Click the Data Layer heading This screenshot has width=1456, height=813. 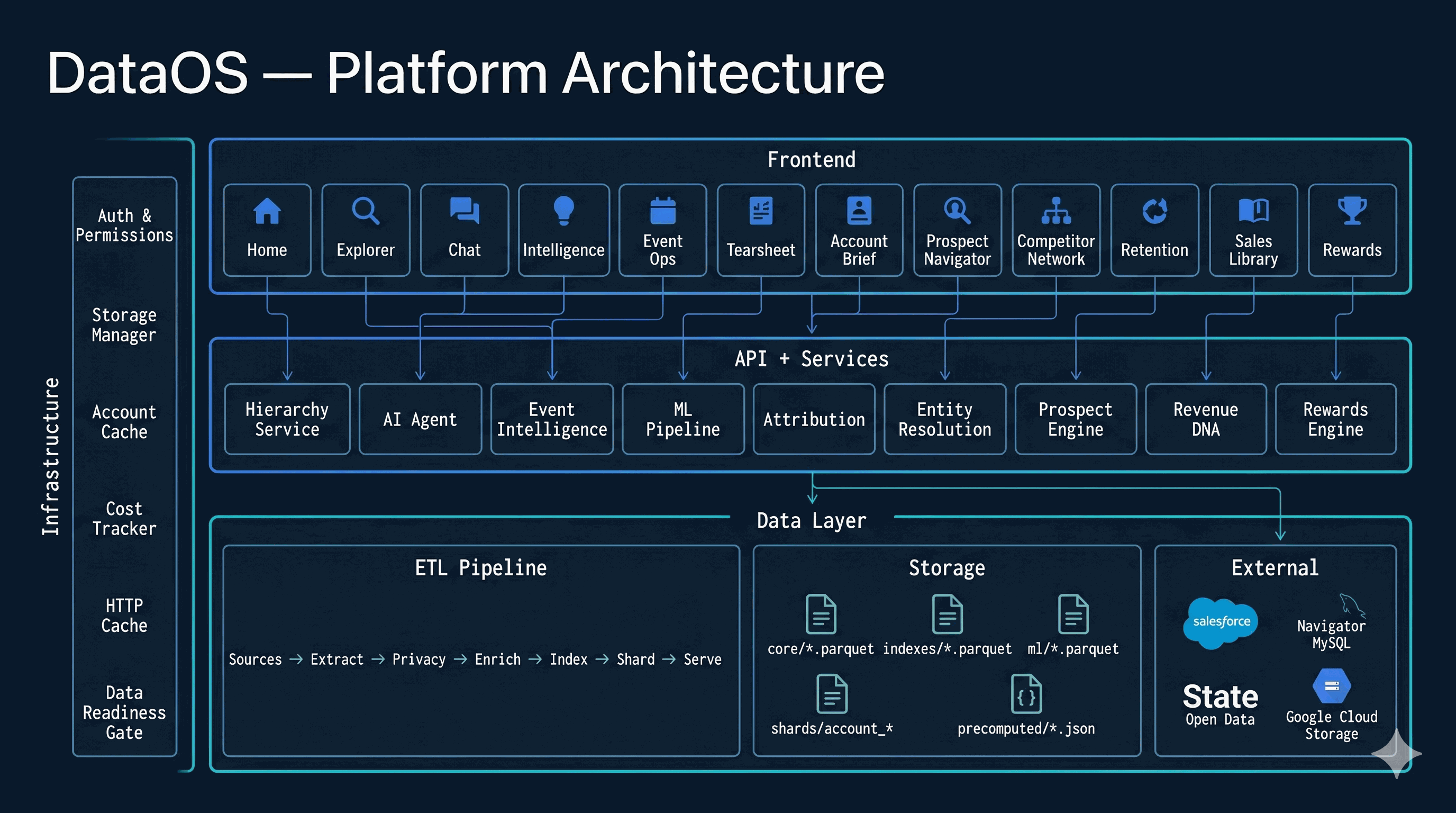[812, 521]
